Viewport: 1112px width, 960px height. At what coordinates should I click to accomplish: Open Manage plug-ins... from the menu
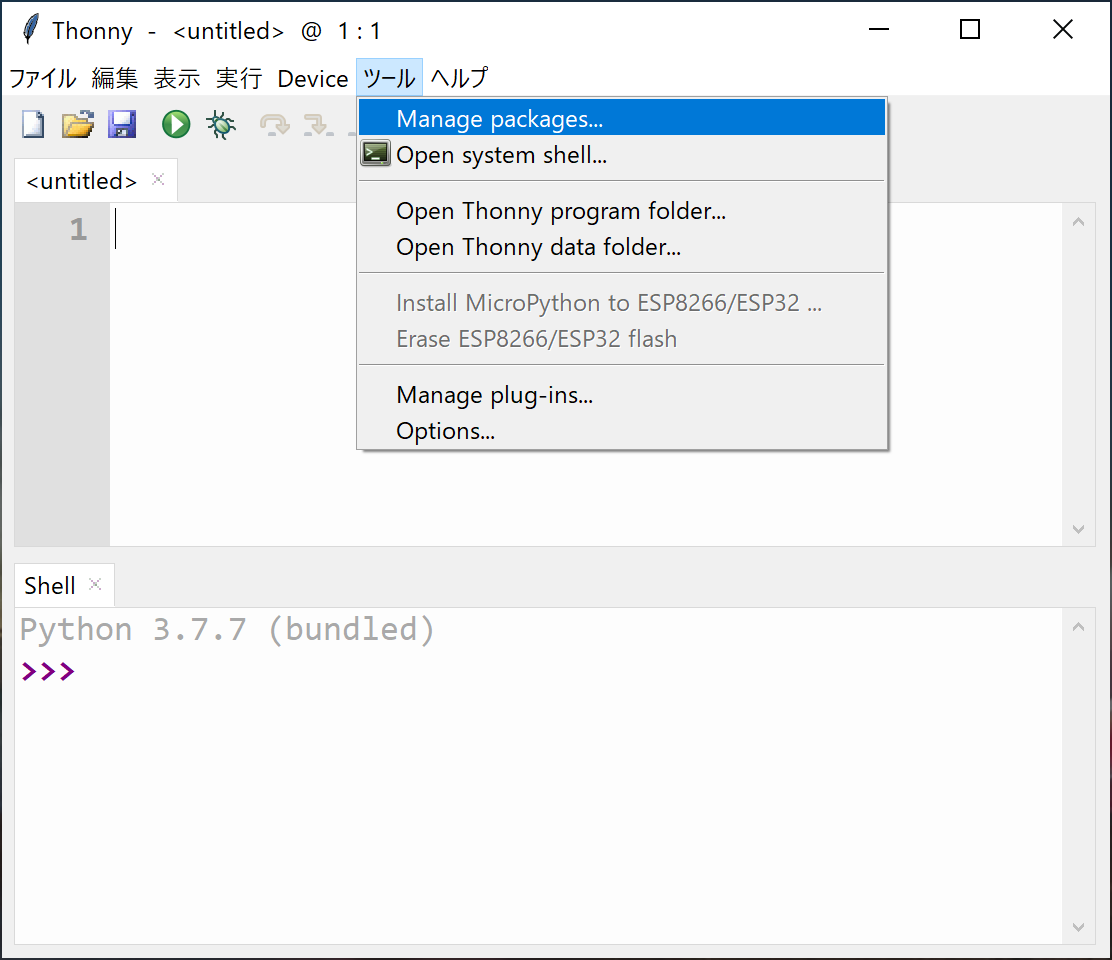pos(622,395)
